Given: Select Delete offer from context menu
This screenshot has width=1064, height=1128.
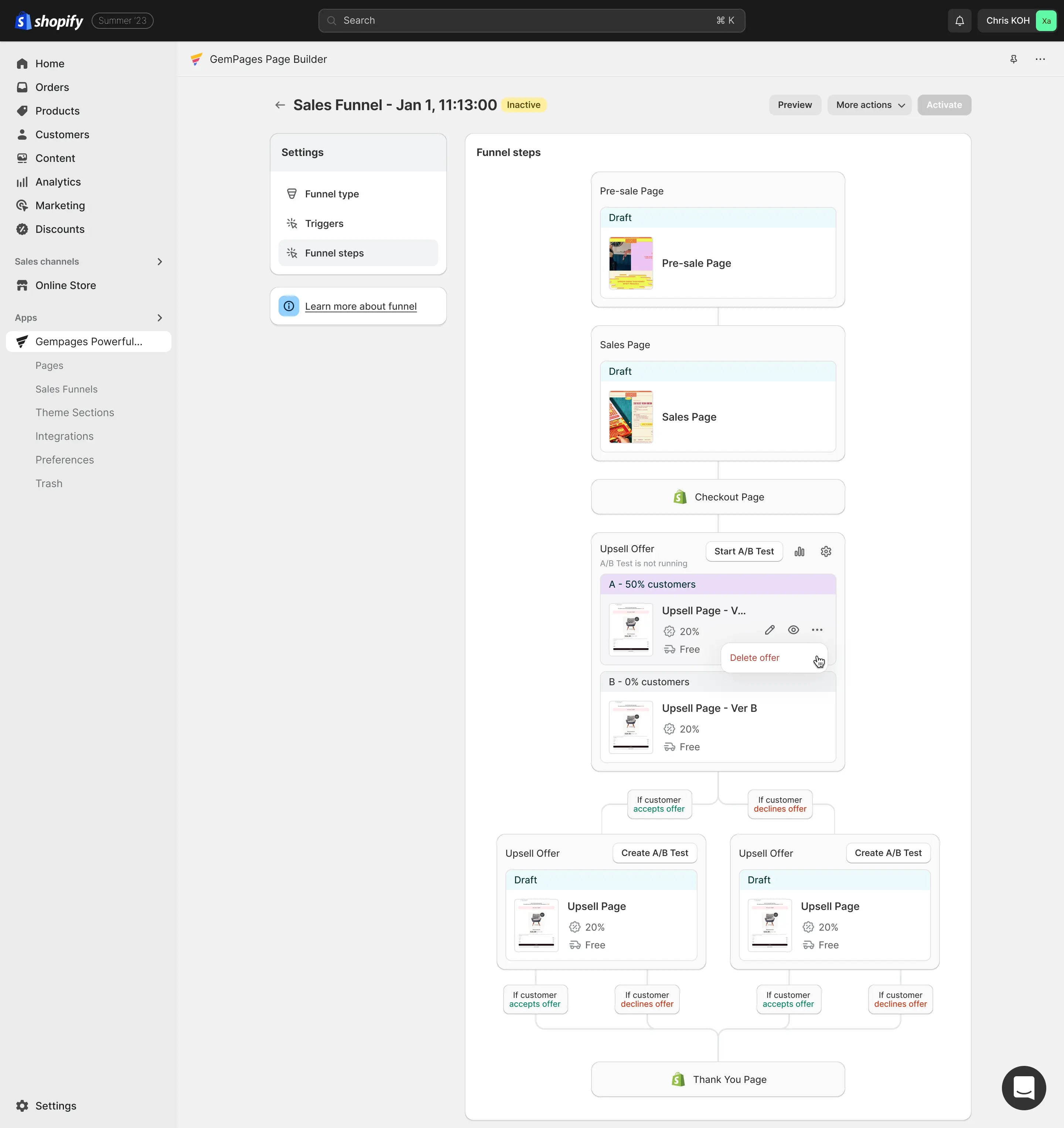Looking at the screenshot, I should tap(754, 657).
